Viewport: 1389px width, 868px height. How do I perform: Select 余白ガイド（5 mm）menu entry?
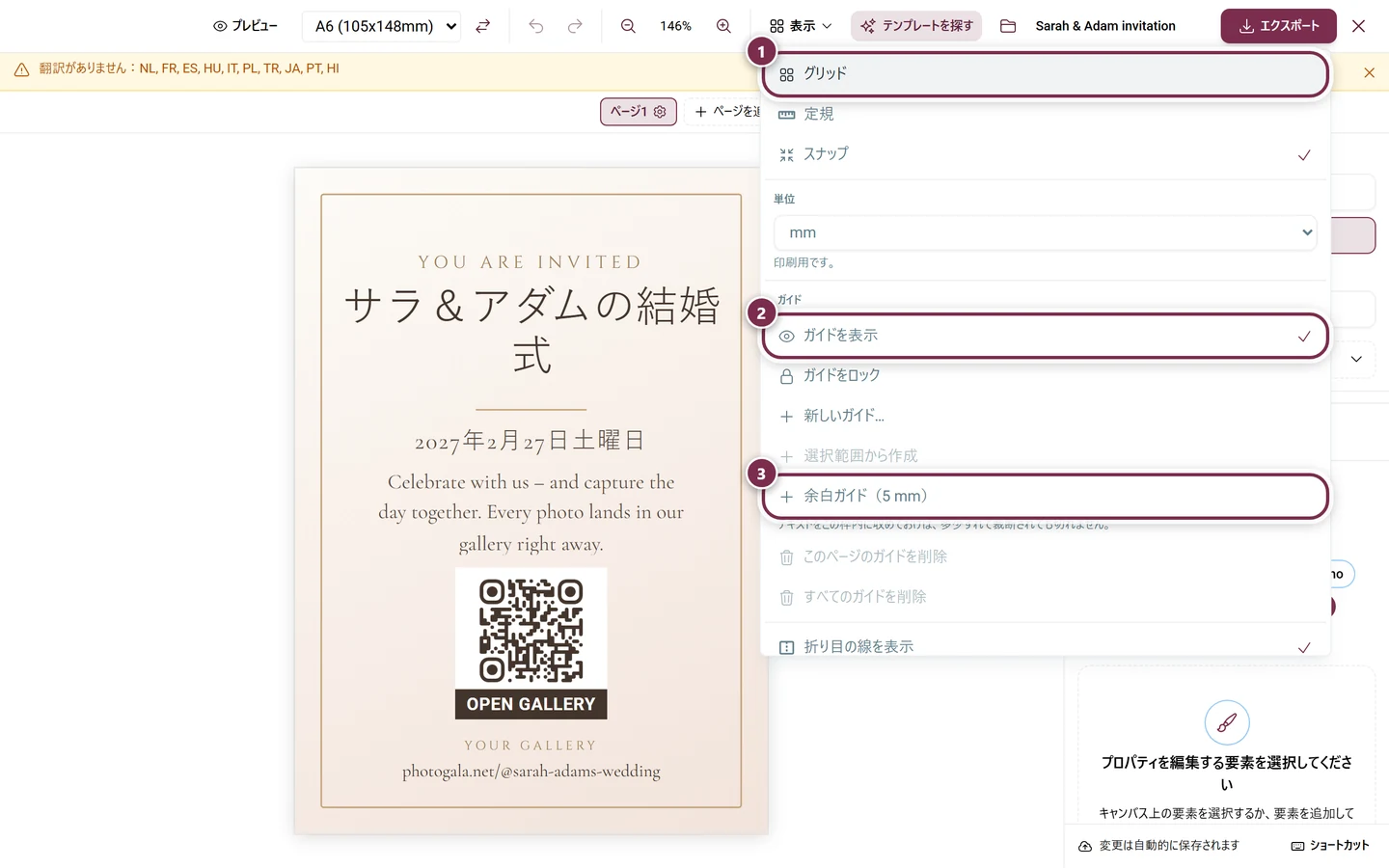(1046, 496)
